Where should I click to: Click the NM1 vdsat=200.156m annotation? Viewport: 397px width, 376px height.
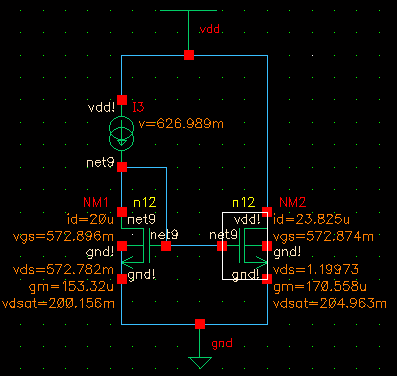click(58, 303)
